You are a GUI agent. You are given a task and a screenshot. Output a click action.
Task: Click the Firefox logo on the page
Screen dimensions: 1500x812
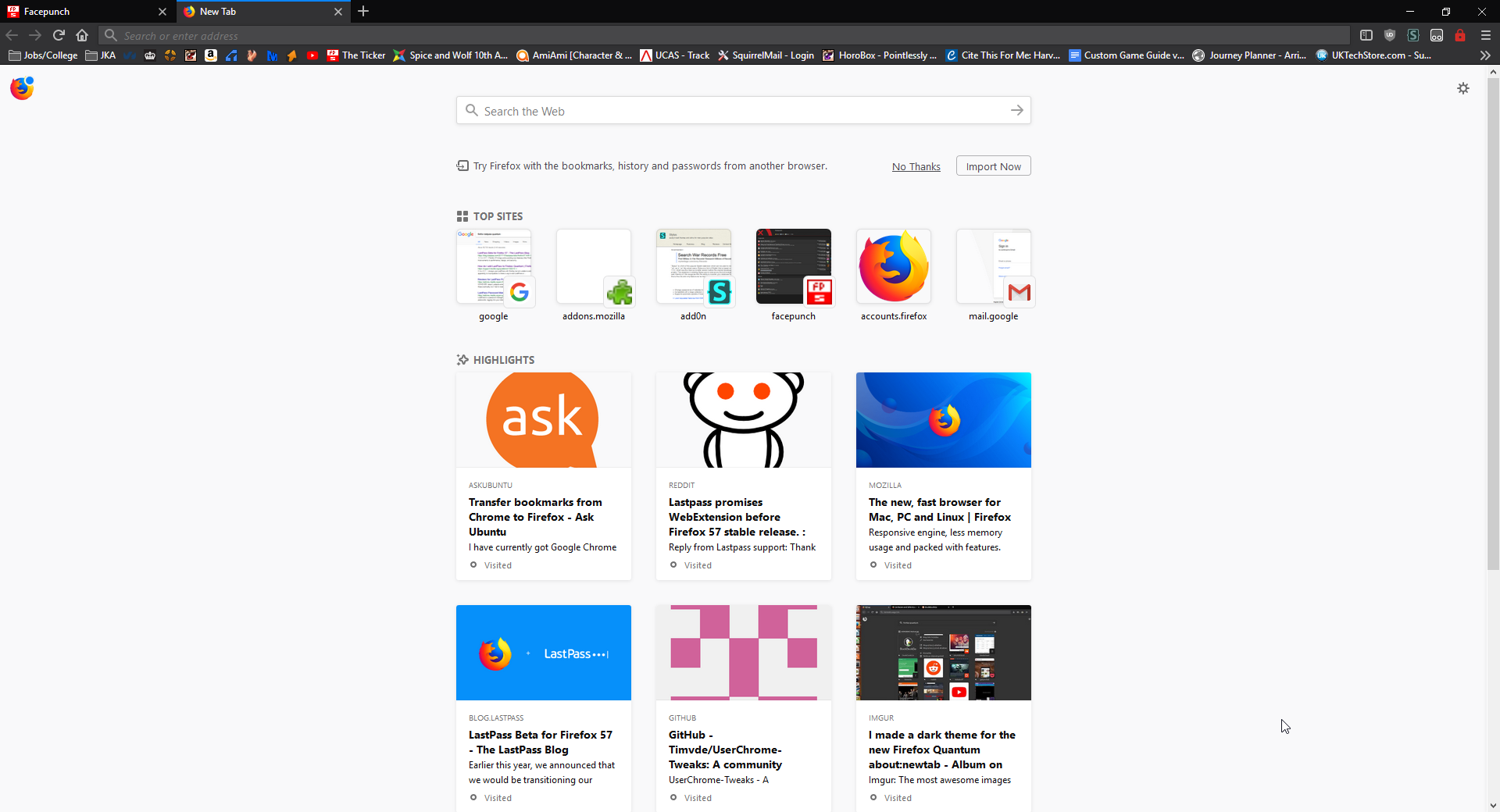(23, 88)
